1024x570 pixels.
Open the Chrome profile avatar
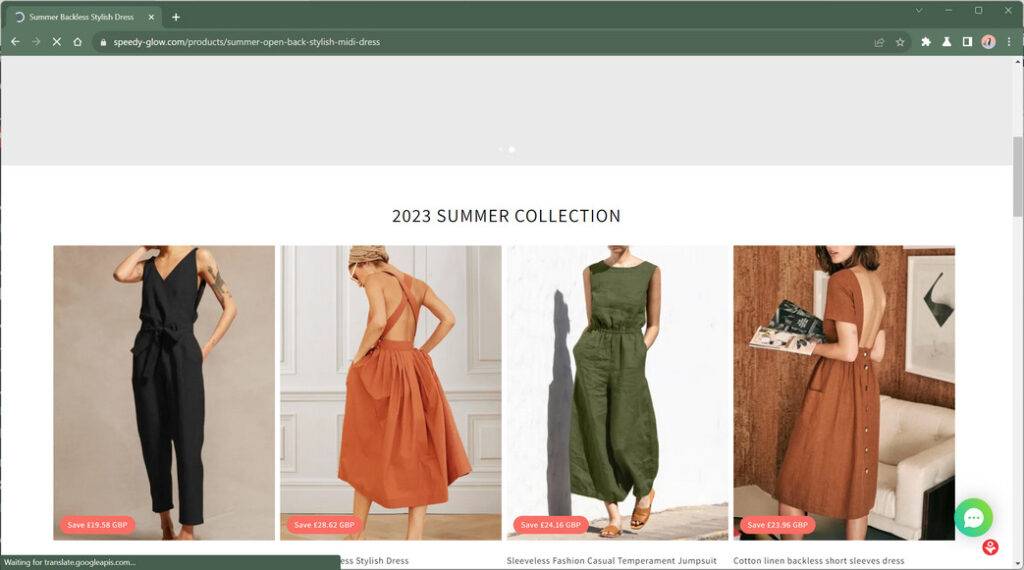[988, 42]
